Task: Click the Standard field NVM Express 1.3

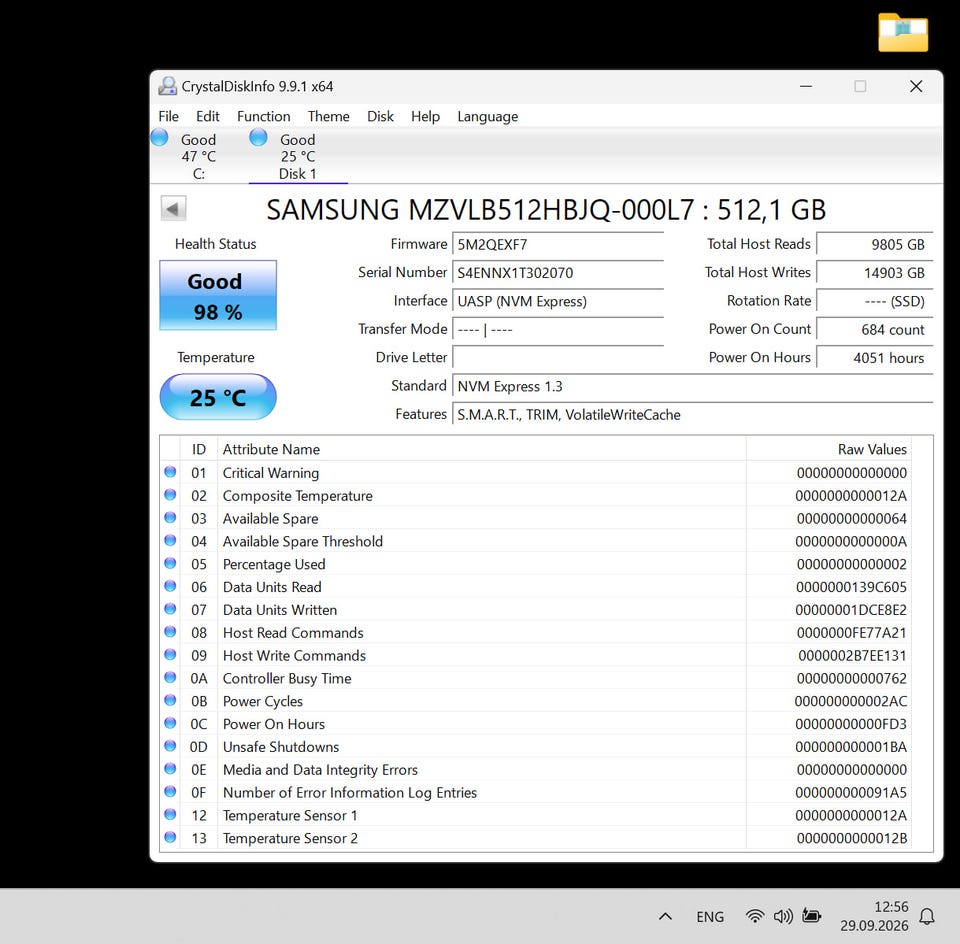Action: tap(692, 386)
